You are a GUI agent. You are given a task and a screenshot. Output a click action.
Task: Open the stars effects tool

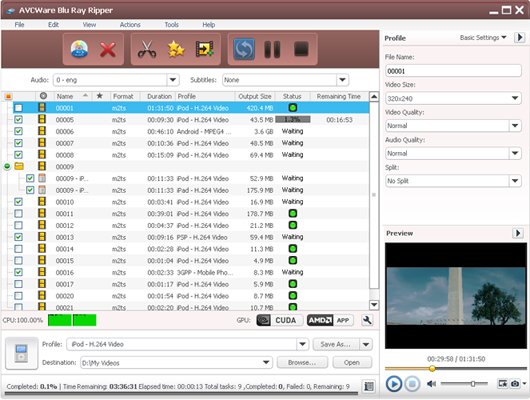coord(176,49)
